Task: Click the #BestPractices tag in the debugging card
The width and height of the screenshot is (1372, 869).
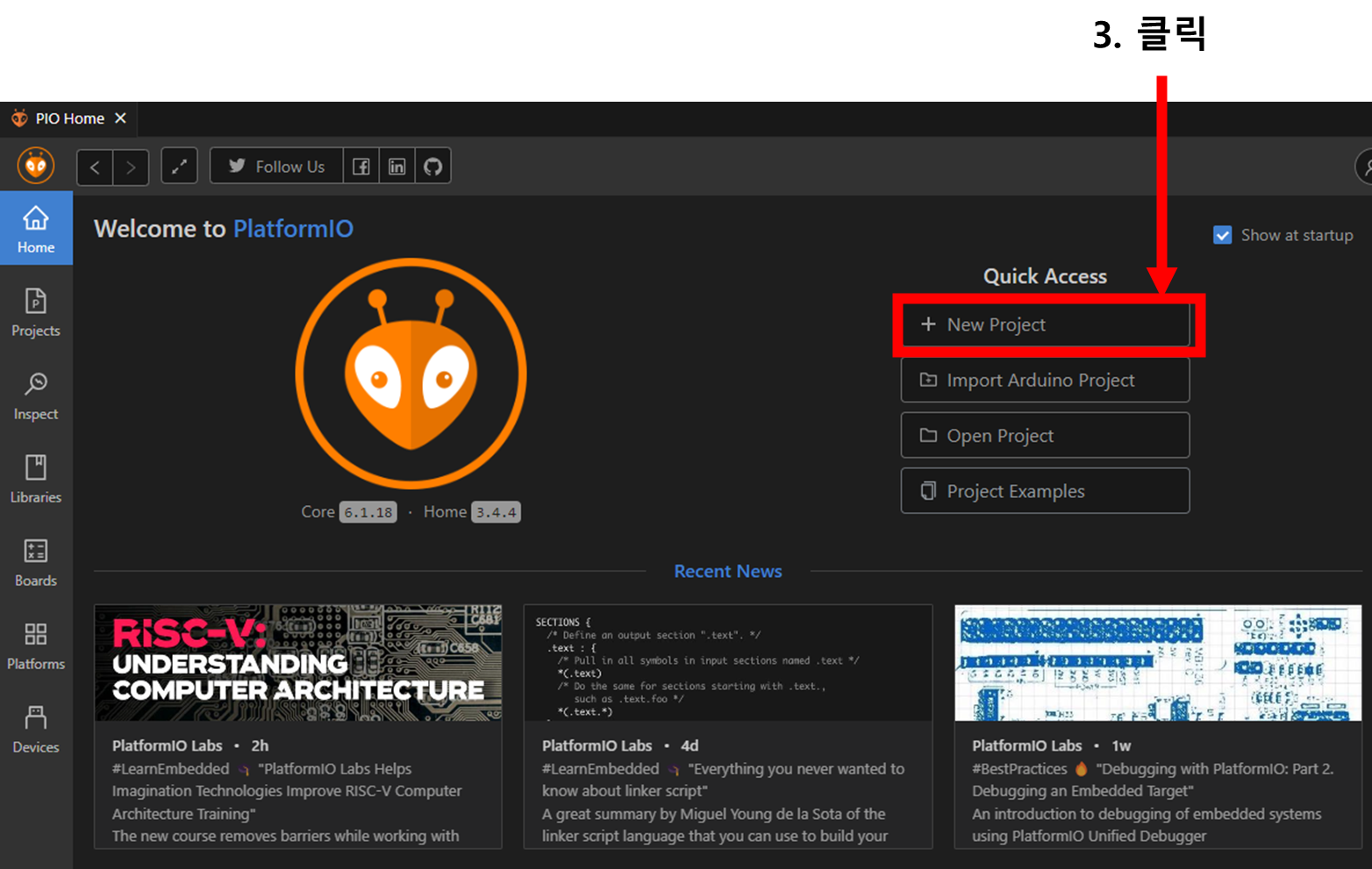Action: pyautogui.click(x=1019, y=769)
